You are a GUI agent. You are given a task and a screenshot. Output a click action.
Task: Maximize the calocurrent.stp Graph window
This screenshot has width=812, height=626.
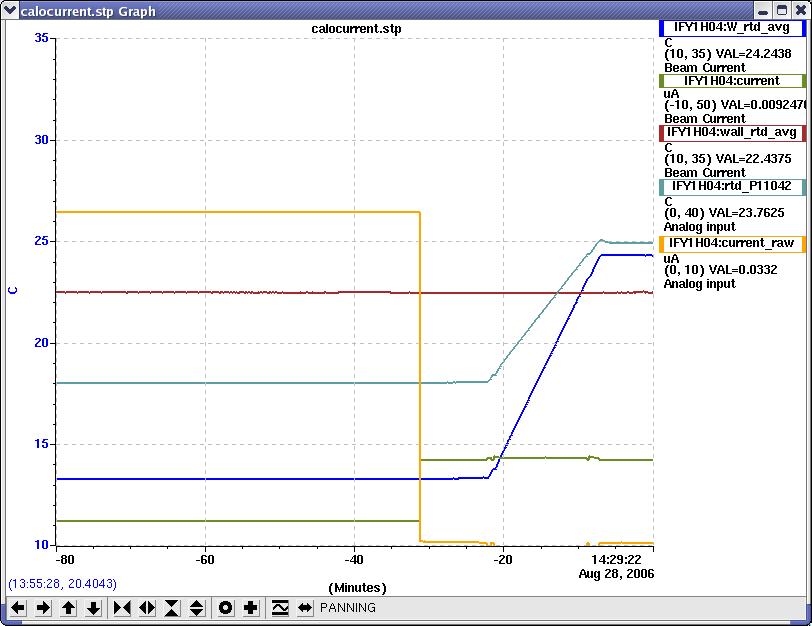tap(781, 10)
